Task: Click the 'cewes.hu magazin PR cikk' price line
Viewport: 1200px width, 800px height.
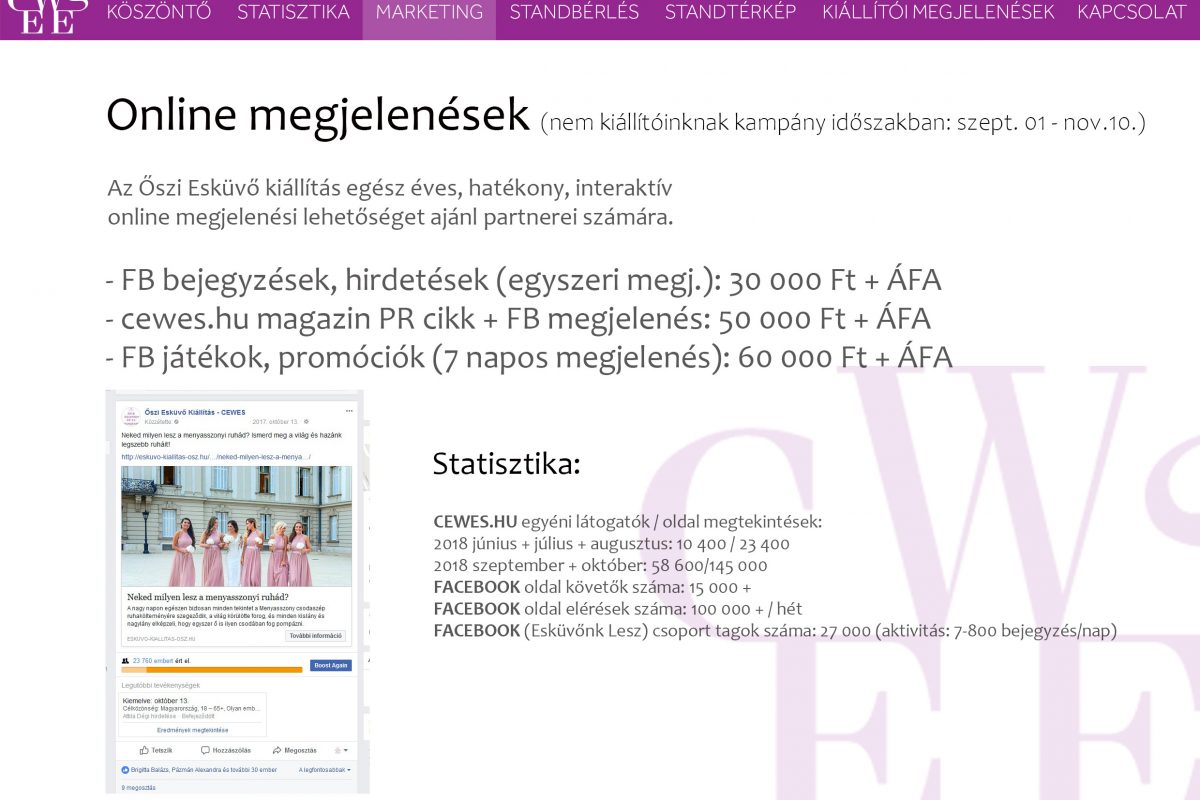Action: click(518, 318)
